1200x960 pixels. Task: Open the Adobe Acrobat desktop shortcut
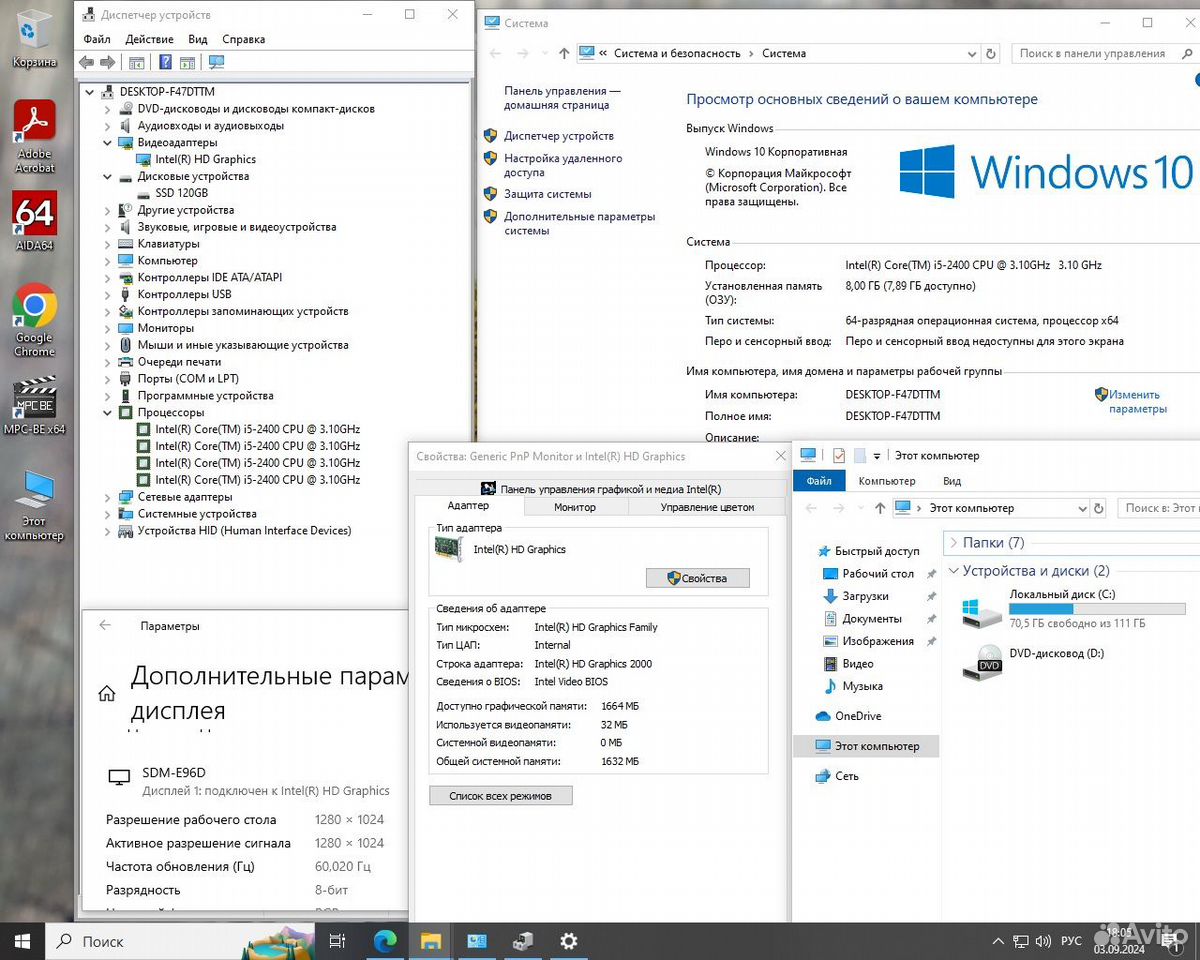[34, 136]
